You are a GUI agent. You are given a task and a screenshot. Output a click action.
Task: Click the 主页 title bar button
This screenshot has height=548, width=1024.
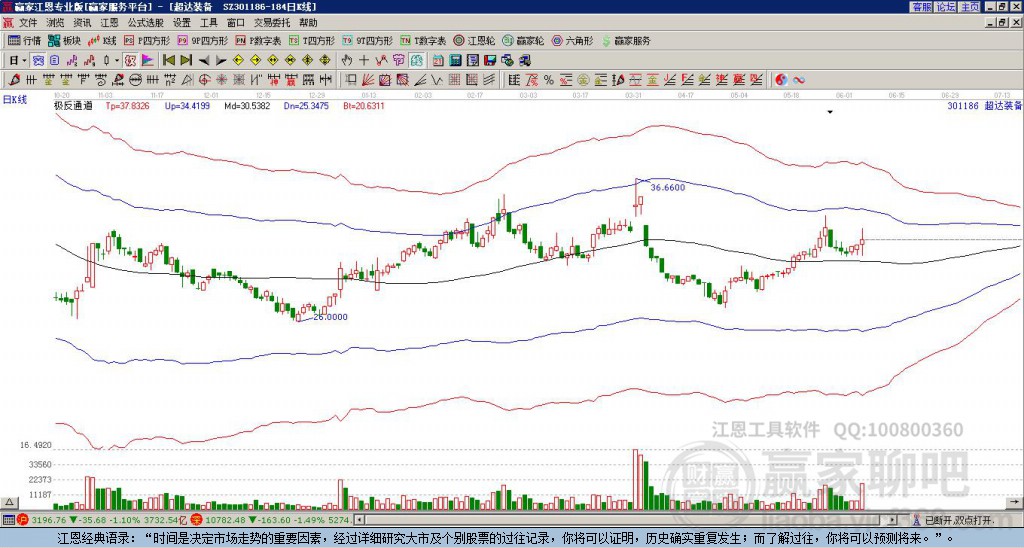pyautogui.click(x=970, y=7)
